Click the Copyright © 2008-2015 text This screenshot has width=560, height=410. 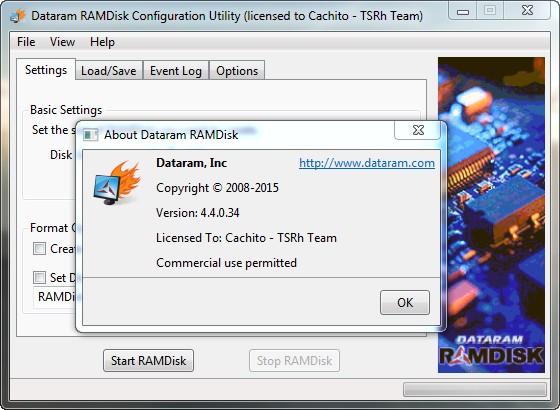[x=217, y=188]
